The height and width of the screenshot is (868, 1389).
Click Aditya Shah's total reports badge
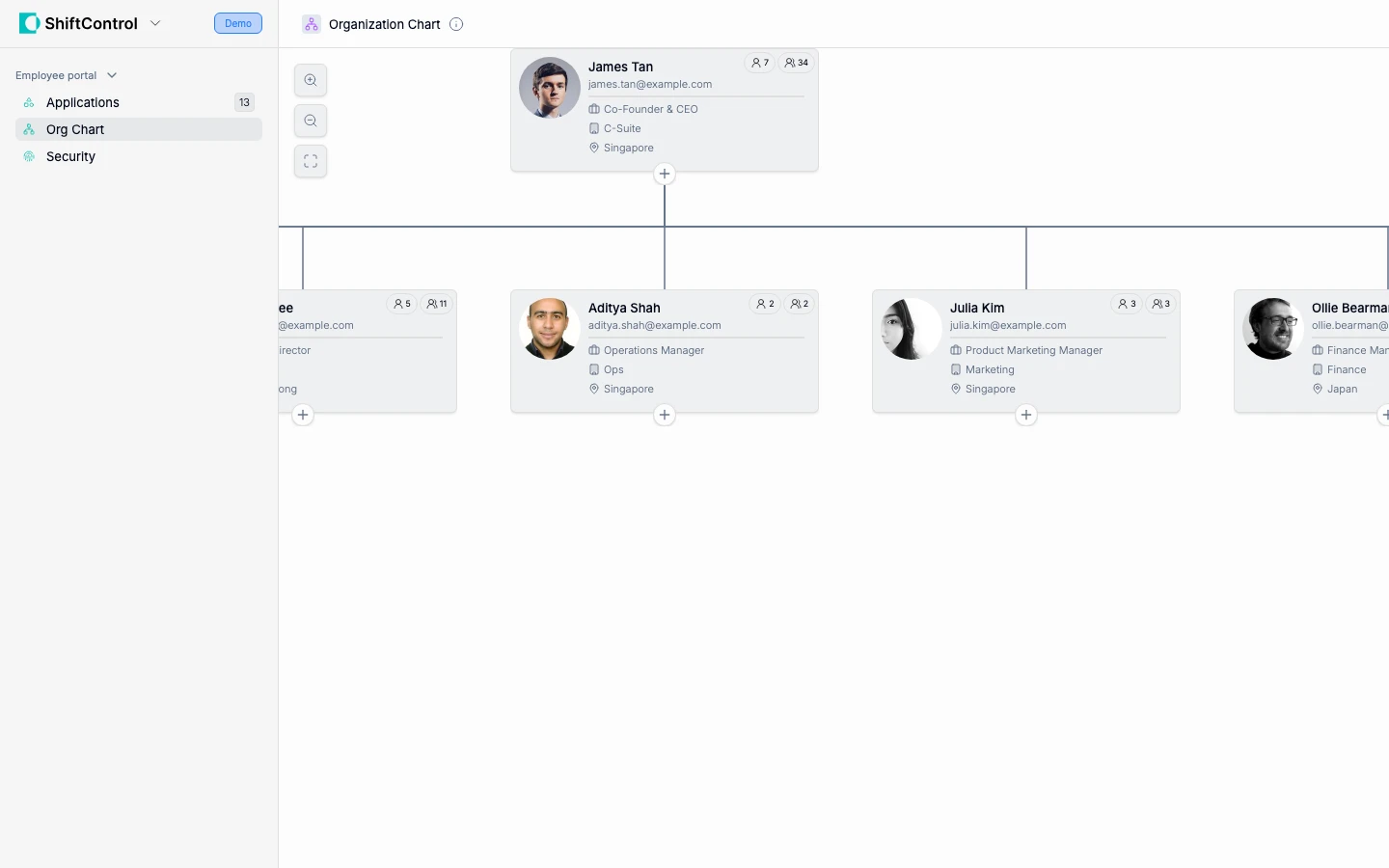(800, 304)
